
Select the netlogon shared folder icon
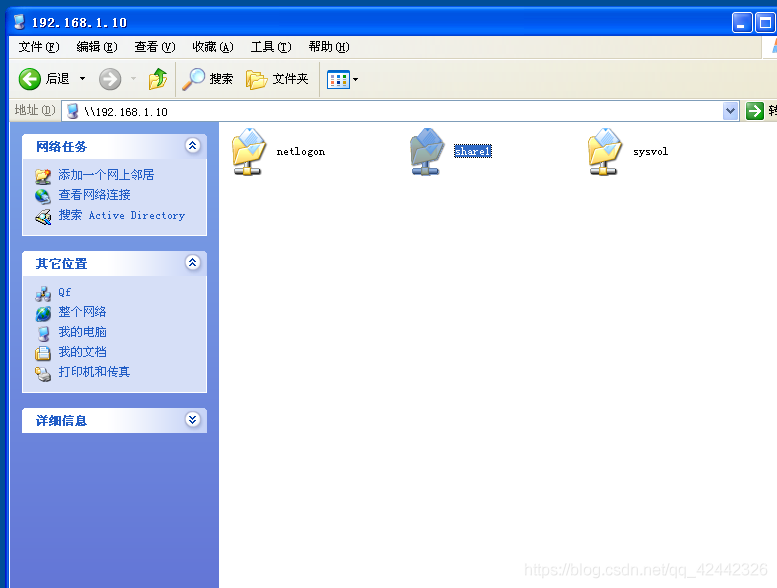[x=249, y=152]
